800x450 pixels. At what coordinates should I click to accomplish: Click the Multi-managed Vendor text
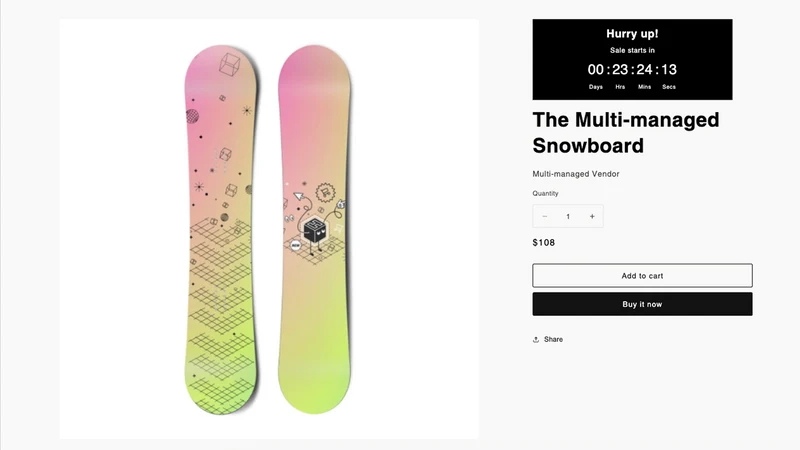576,174
